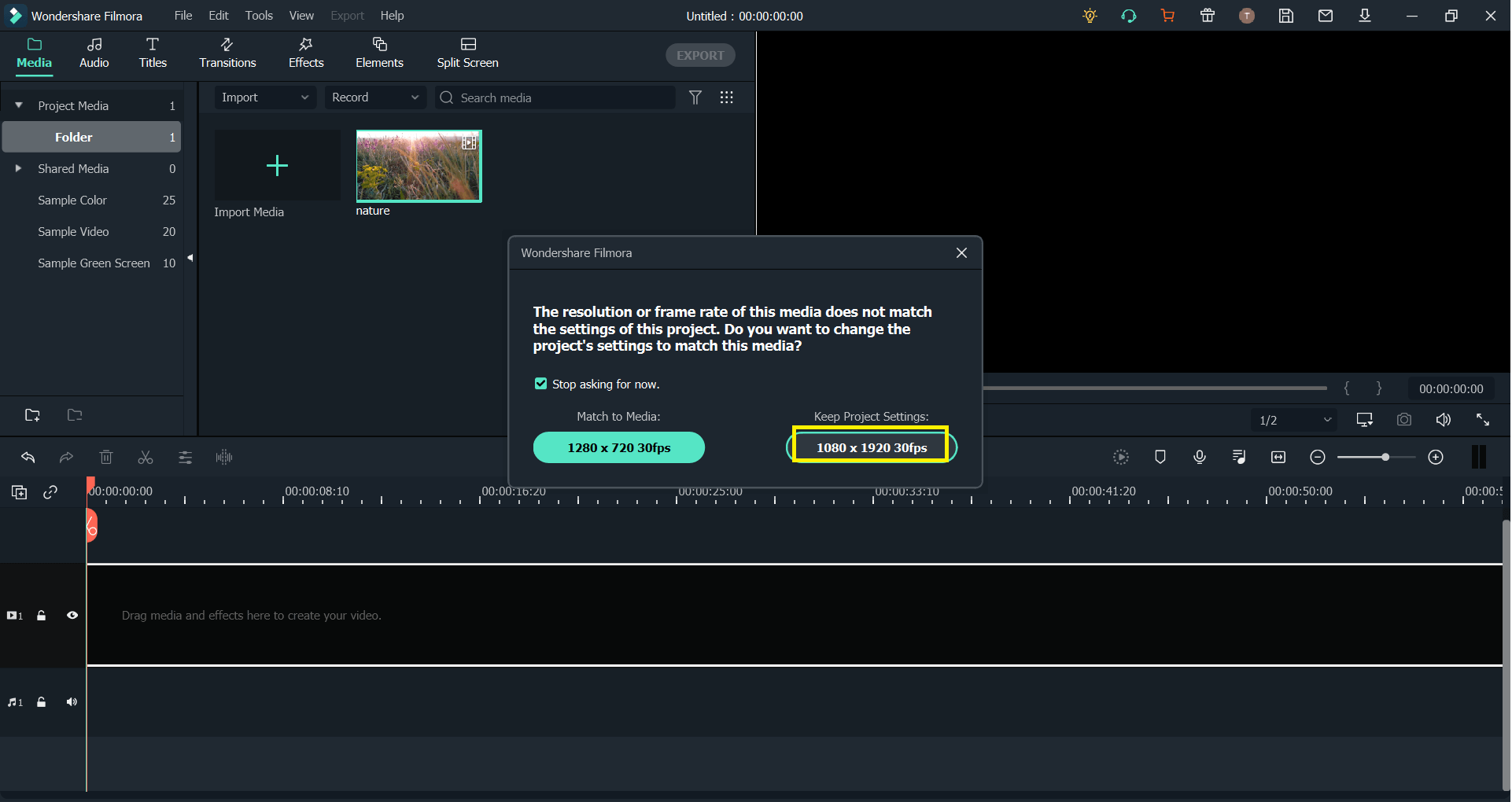Click the 1080 x 1920 30fps button
The width and height of the screenshot is (1512, 802).
pyautogui.click(x=872, y=447)
